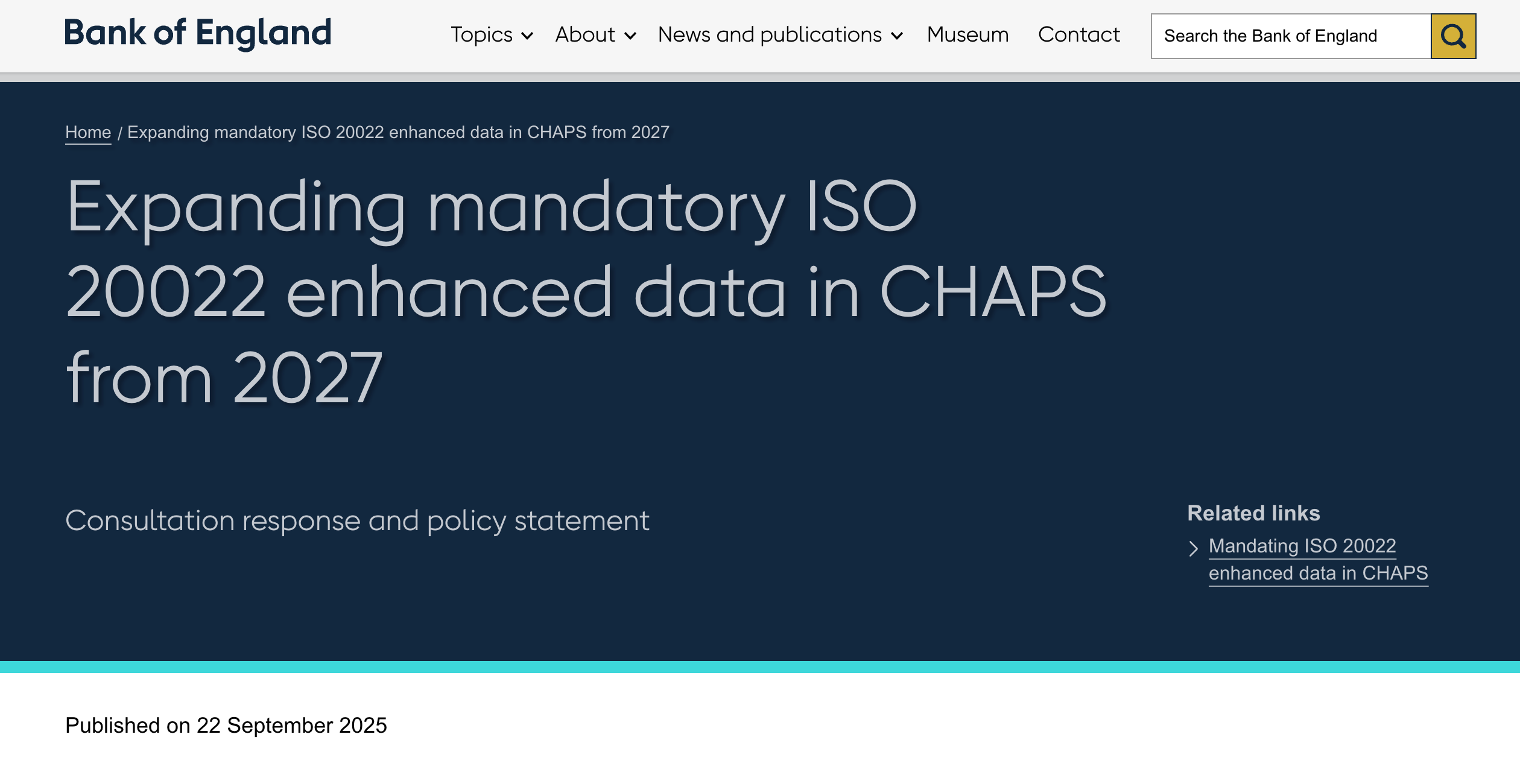The image size is (1520, 784).
Task: Open the Bank of England logo homepage
Action: (x=198, y=33)
